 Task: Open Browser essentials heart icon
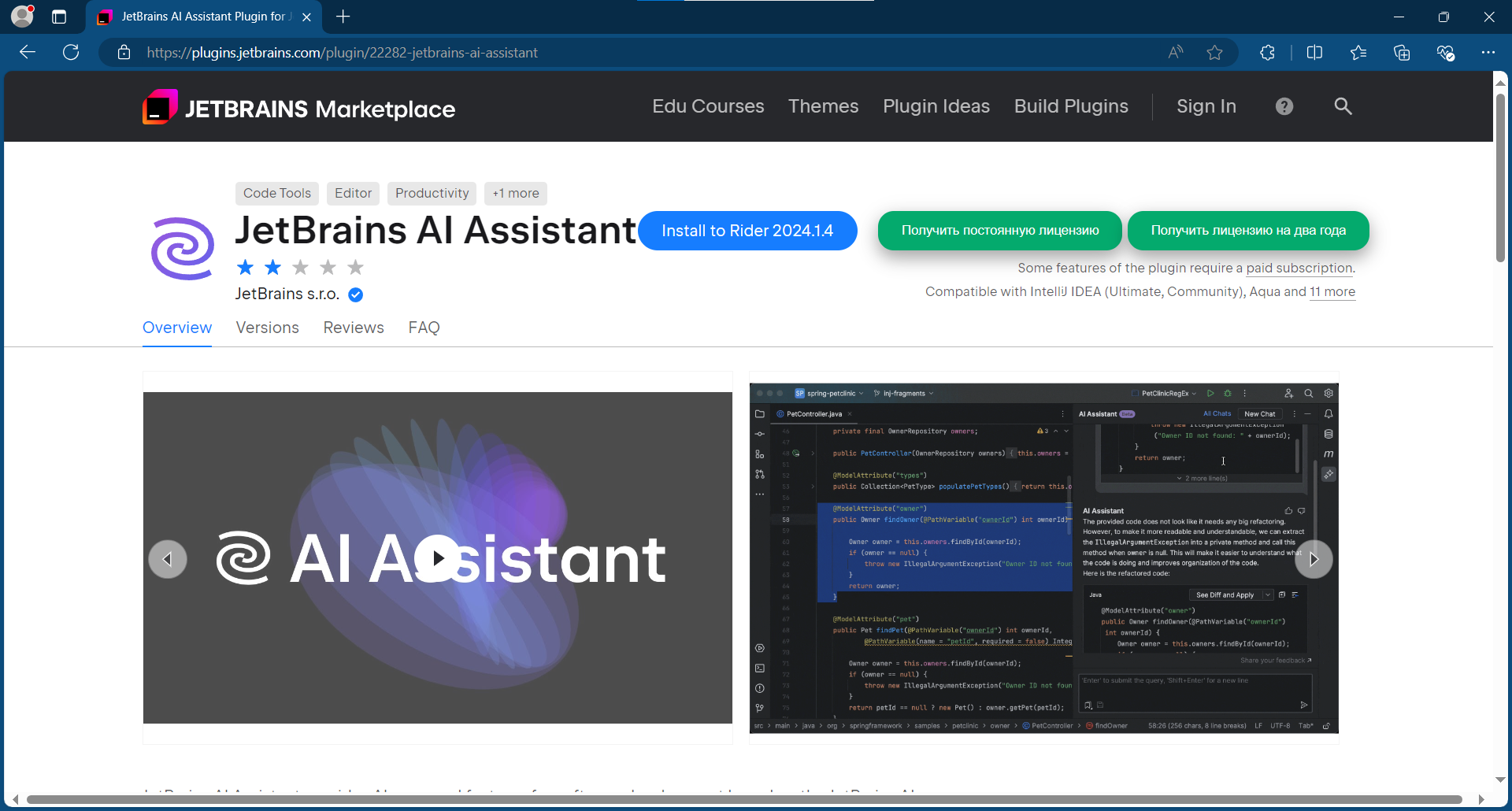pyautogui.click(x=1445, y=53)
